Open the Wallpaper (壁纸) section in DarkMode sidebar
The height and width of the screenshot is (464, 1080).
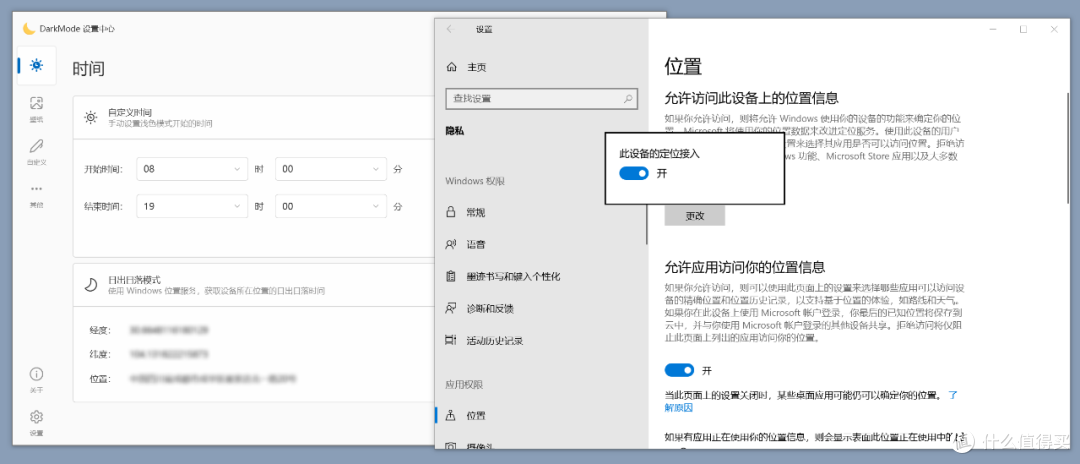pos(36,109)
